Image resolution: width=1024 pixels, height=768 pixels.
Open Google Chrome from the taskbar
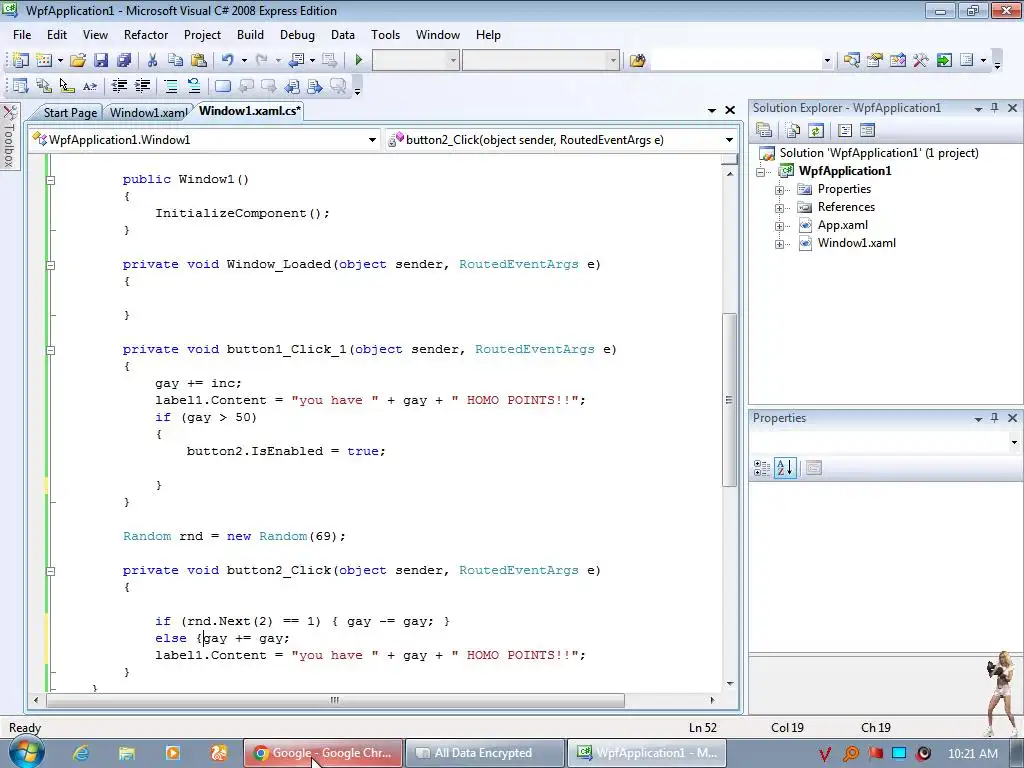tap(324, 753)
